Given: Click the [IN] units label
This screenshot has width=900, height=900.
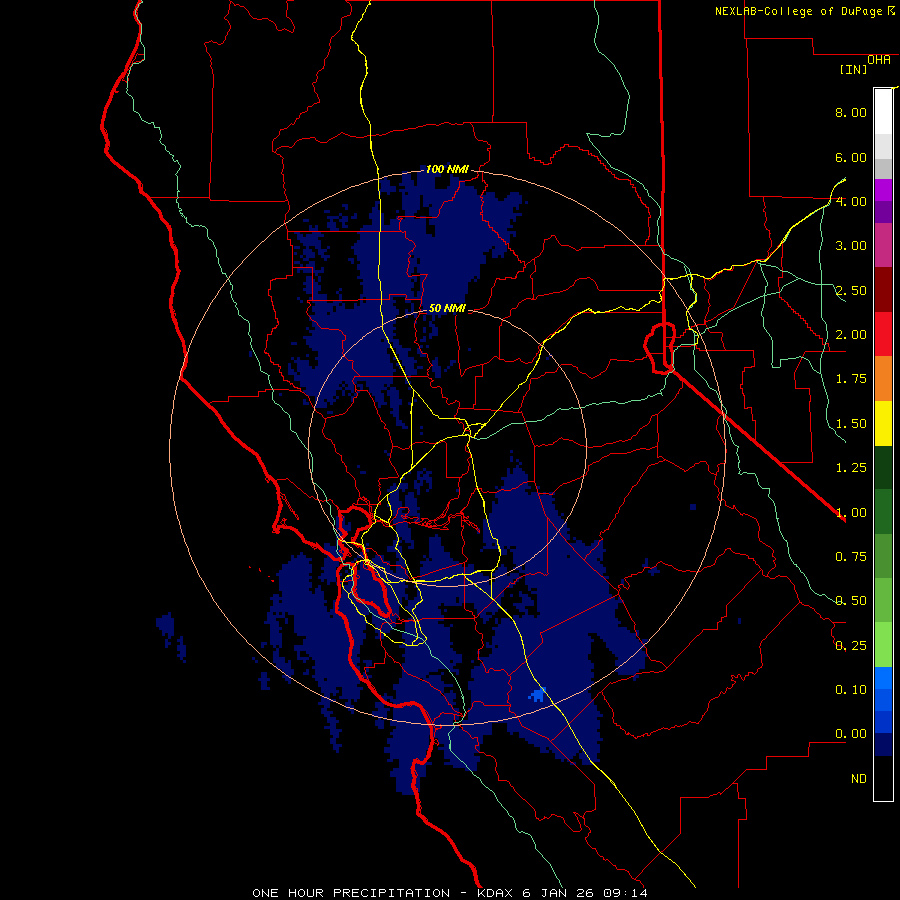Looking at the screenshot, I should pos(853,69).
